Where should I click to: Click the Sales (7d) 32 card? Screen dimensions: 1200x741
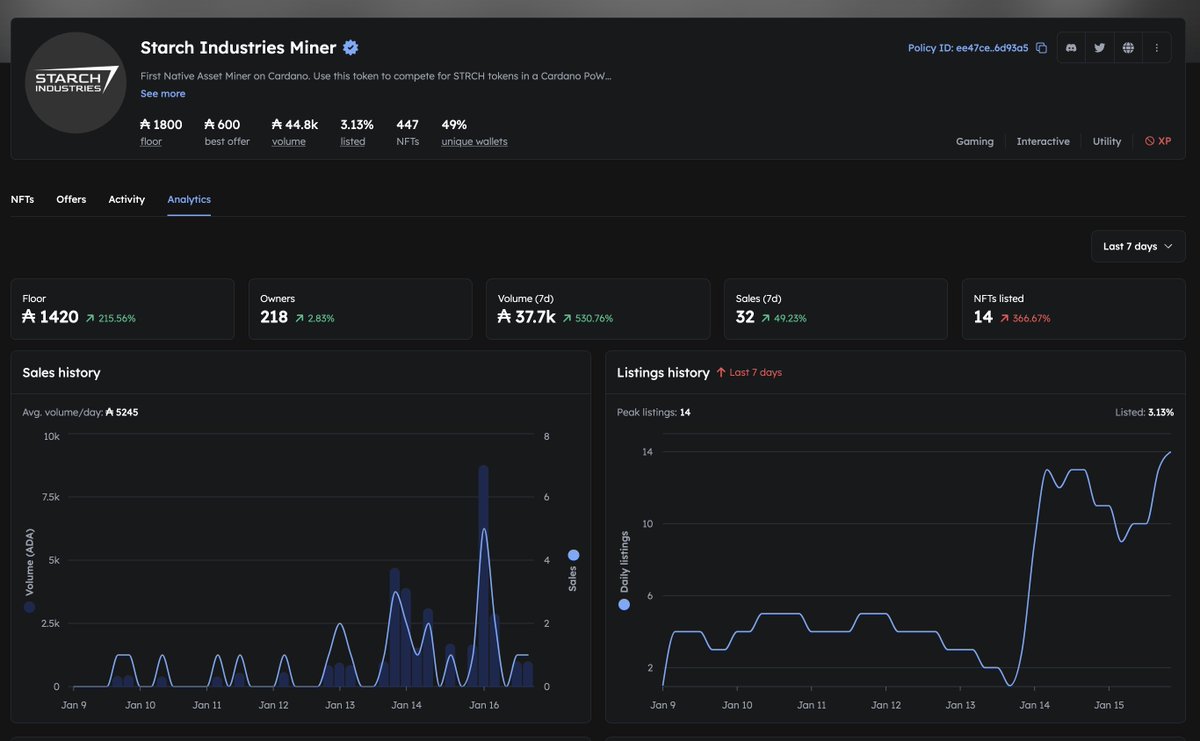pyautogui.click(x=836, y=309)
